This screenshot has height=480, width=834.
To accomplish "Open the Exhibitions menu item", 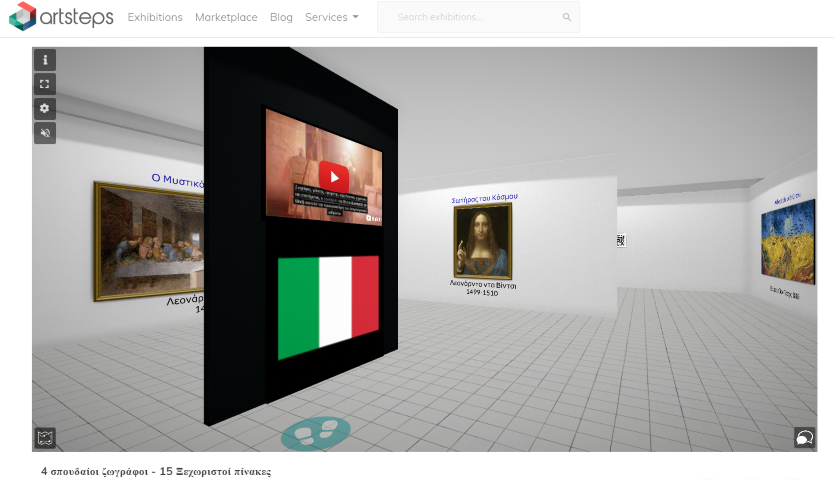I will click(x=155, y=17).
